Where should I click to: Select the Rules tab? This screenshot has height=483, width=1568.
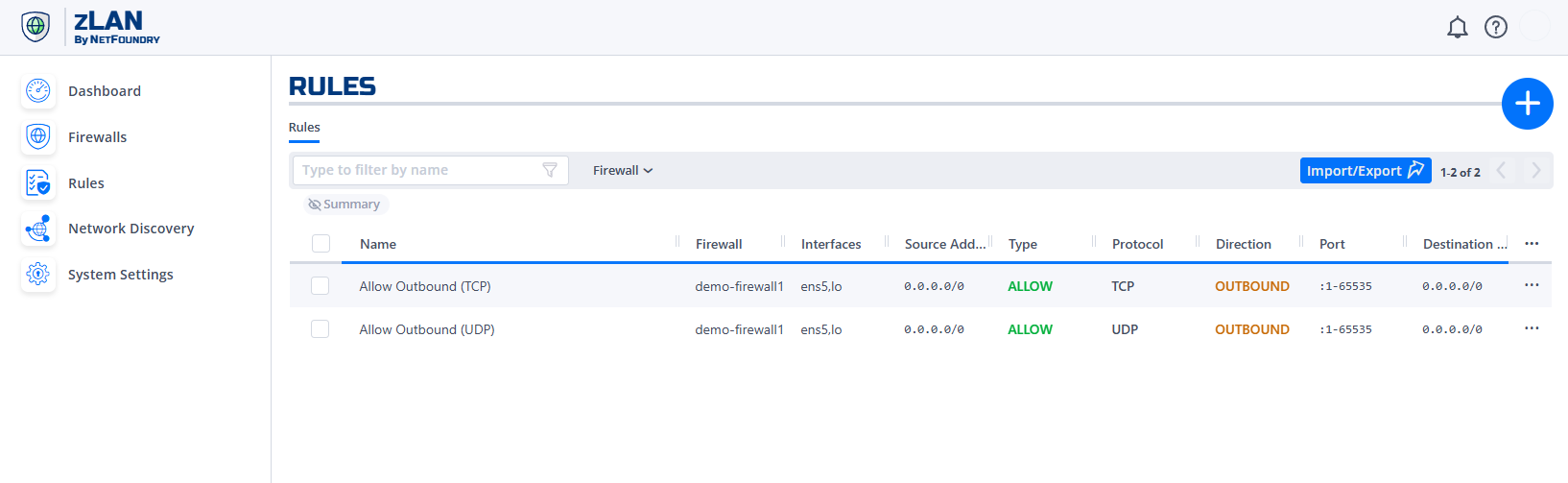(x=304, y=128)
